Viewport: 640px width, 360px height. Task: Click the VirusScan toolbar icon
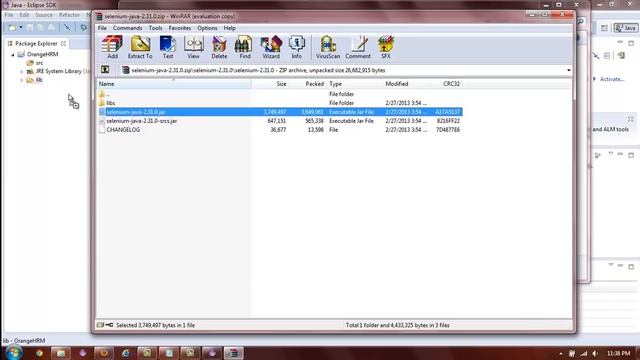[x=328, y=47]
